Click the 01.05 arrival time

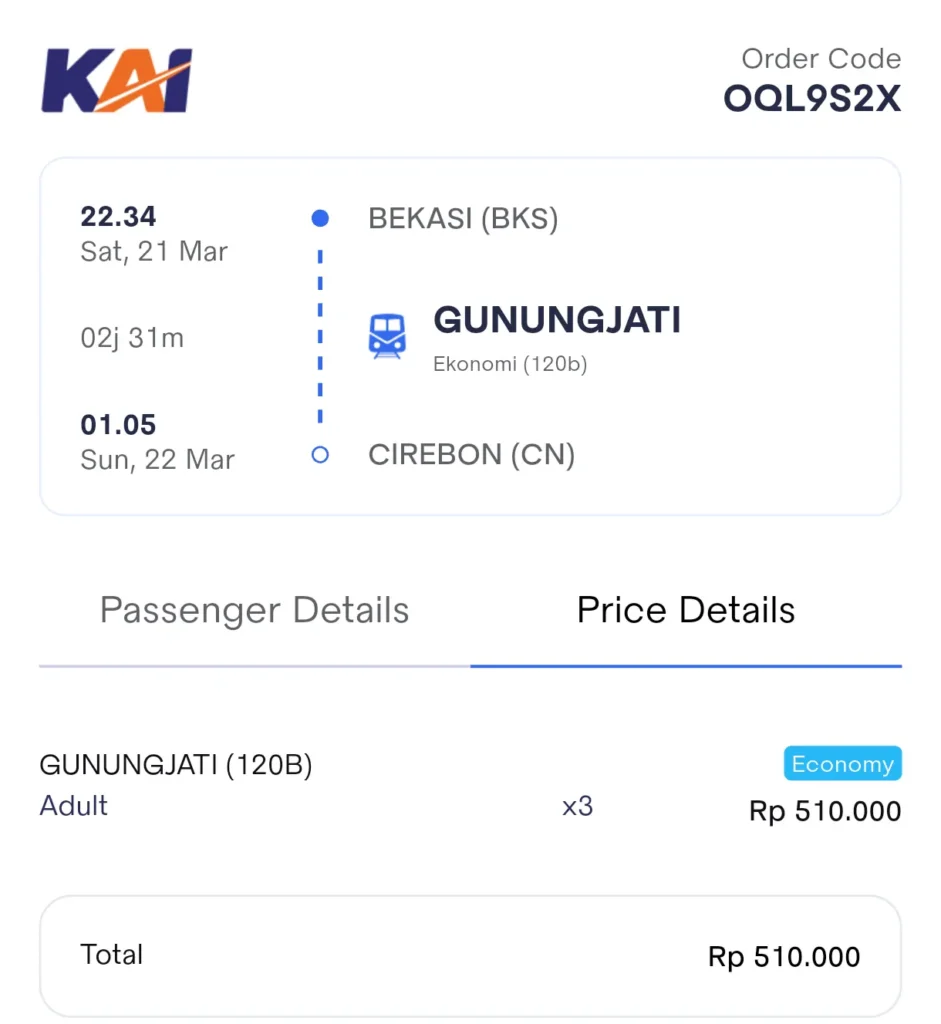tap(118, 425)
